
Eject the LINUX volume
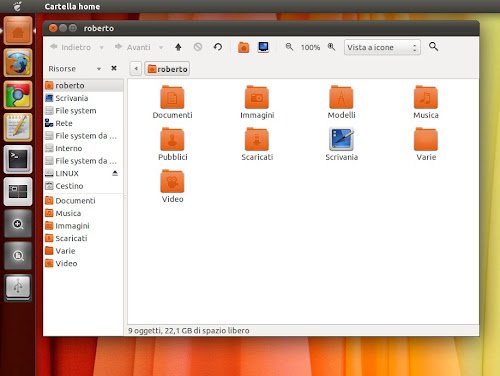tap(115, 173)
